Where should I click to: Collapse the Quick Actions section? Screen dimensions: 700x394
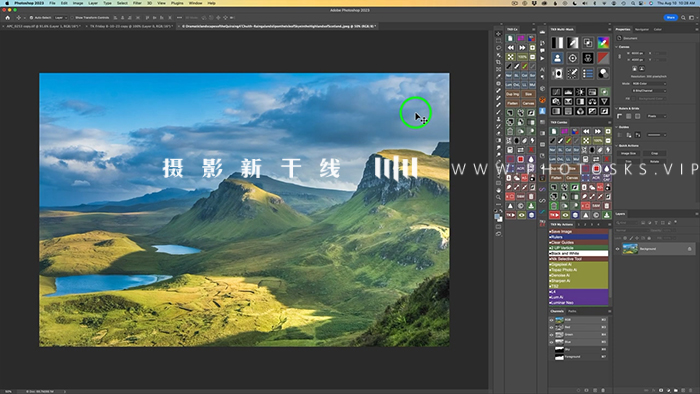pyautogui.click(x=617, y=145)
